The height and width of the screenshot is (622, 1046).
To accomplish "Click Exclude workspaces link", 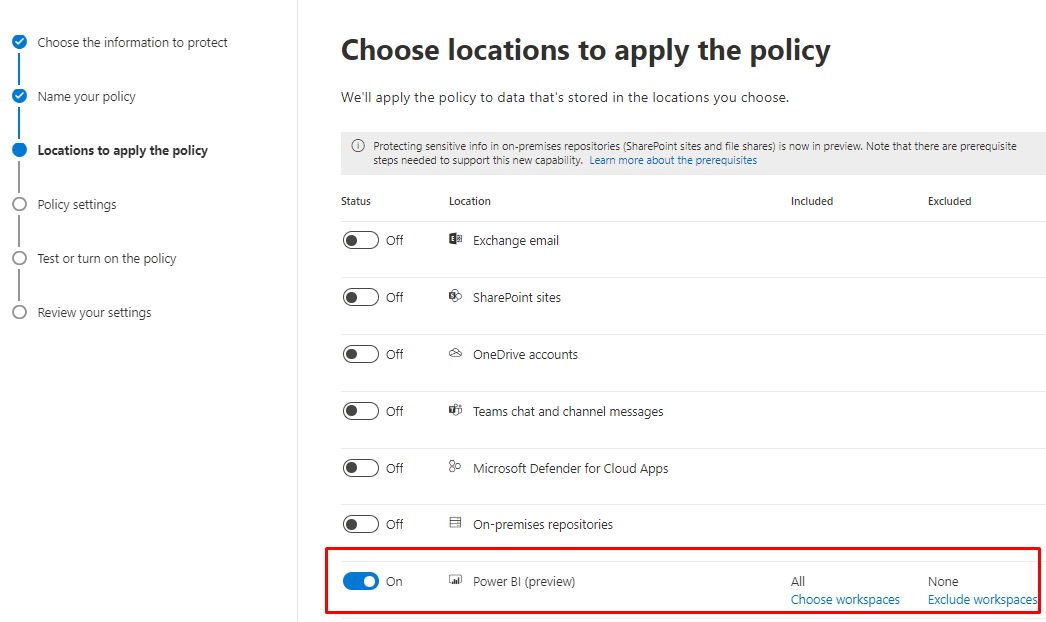I will [x=982, y=600].
